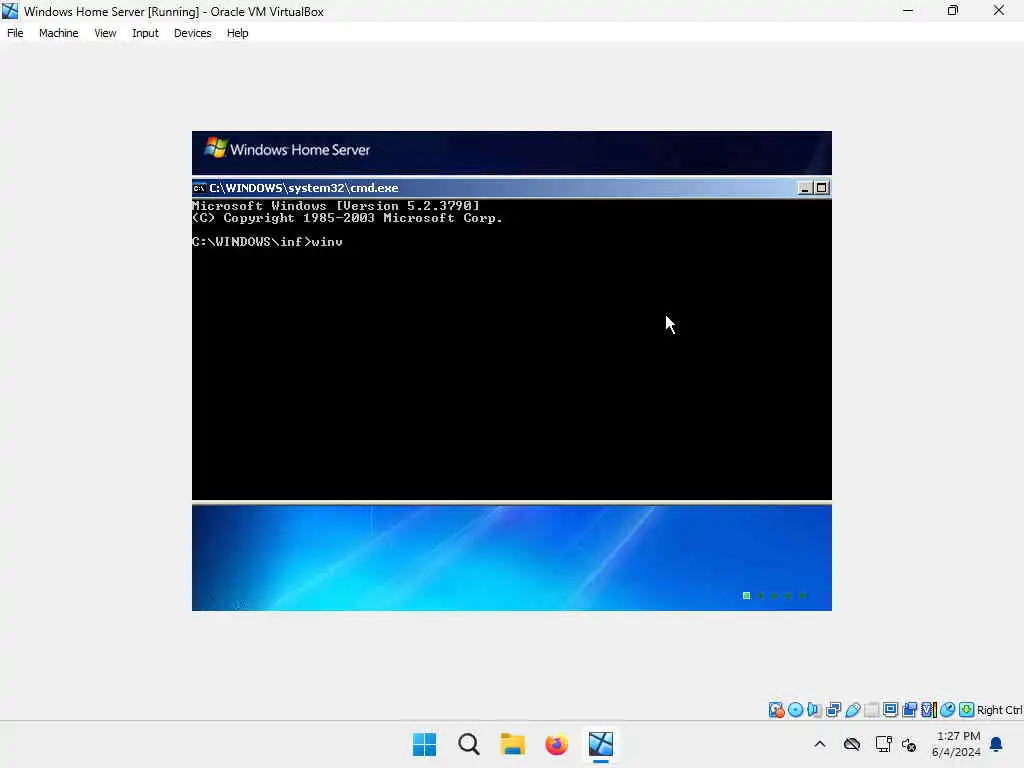
Task: Open the clock showing 1:27 PM
Action: coord(957,744)
